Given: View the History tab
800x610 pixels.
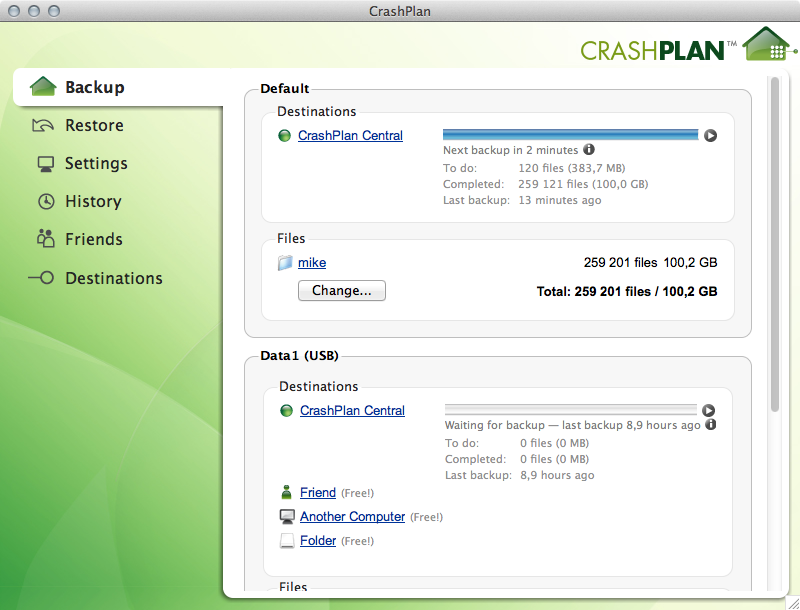Looking at the screenshot, I should [x=93, y=201].
